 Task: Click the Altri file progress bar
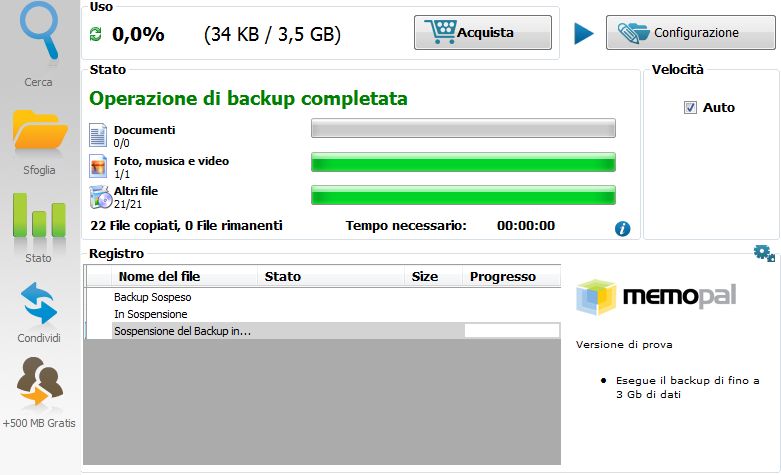pyautogui.click(x=463, y=194)
